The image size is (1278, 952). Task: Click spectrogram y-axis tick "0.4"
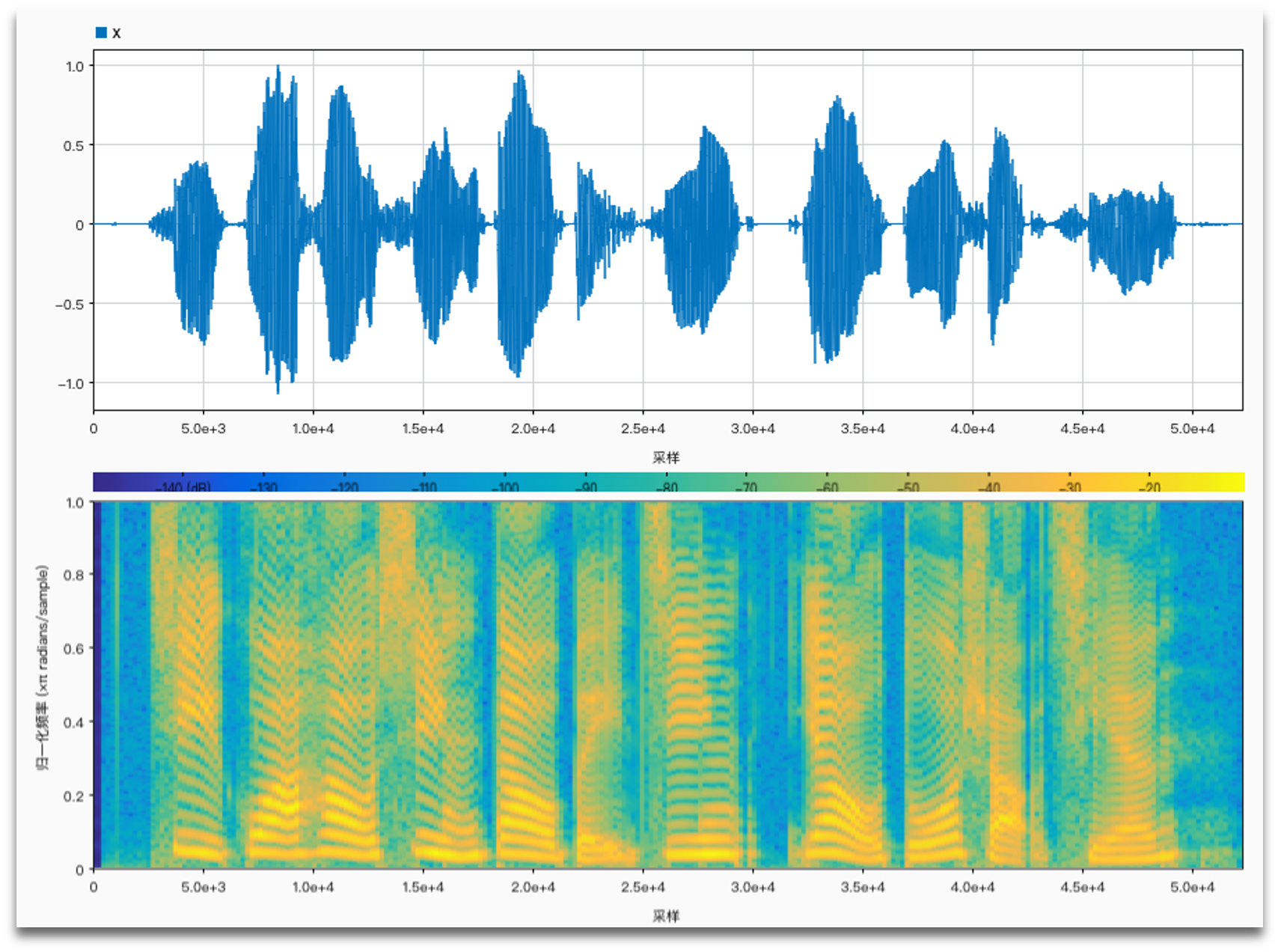coord(73,722)
